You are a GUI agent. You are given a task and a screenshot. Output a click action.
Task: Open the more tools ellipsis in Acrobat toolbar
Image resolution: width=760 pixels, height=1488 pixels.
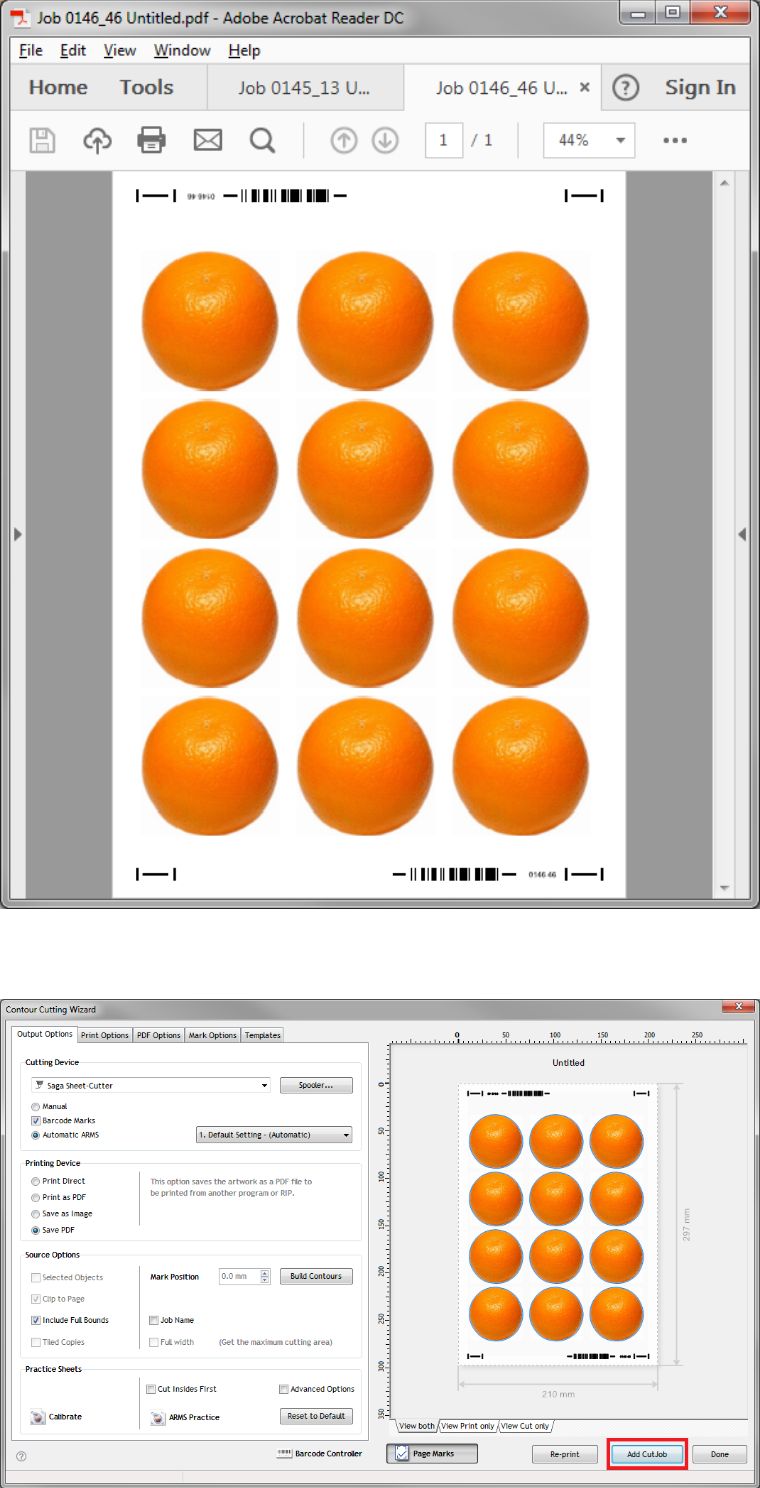675,141
